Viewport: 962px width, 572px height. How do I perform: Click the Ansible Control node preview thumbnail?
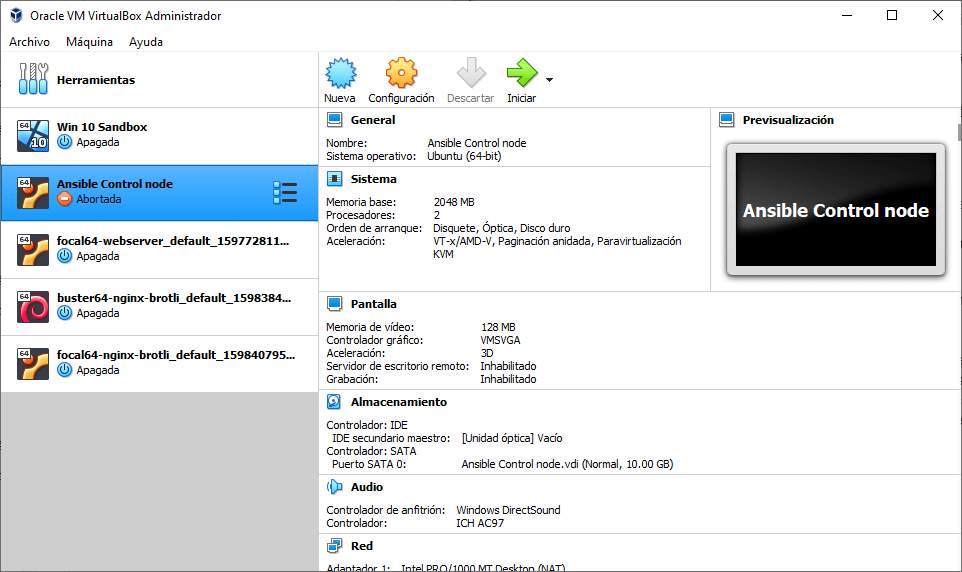[x=836, y=209]
